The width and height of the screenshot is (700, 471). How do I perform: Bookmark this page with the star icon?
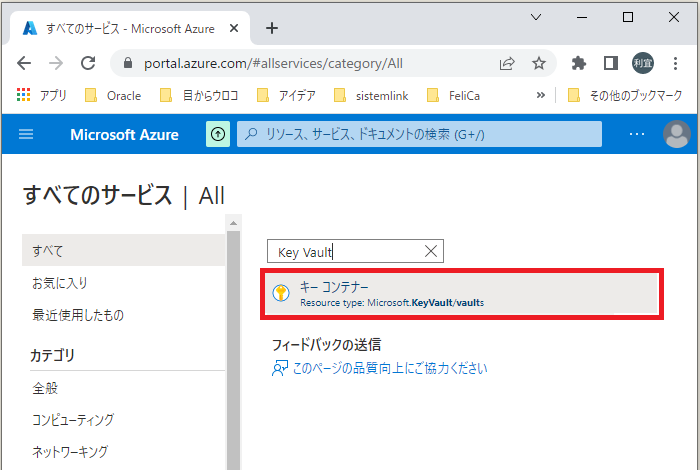pos(539,63)
